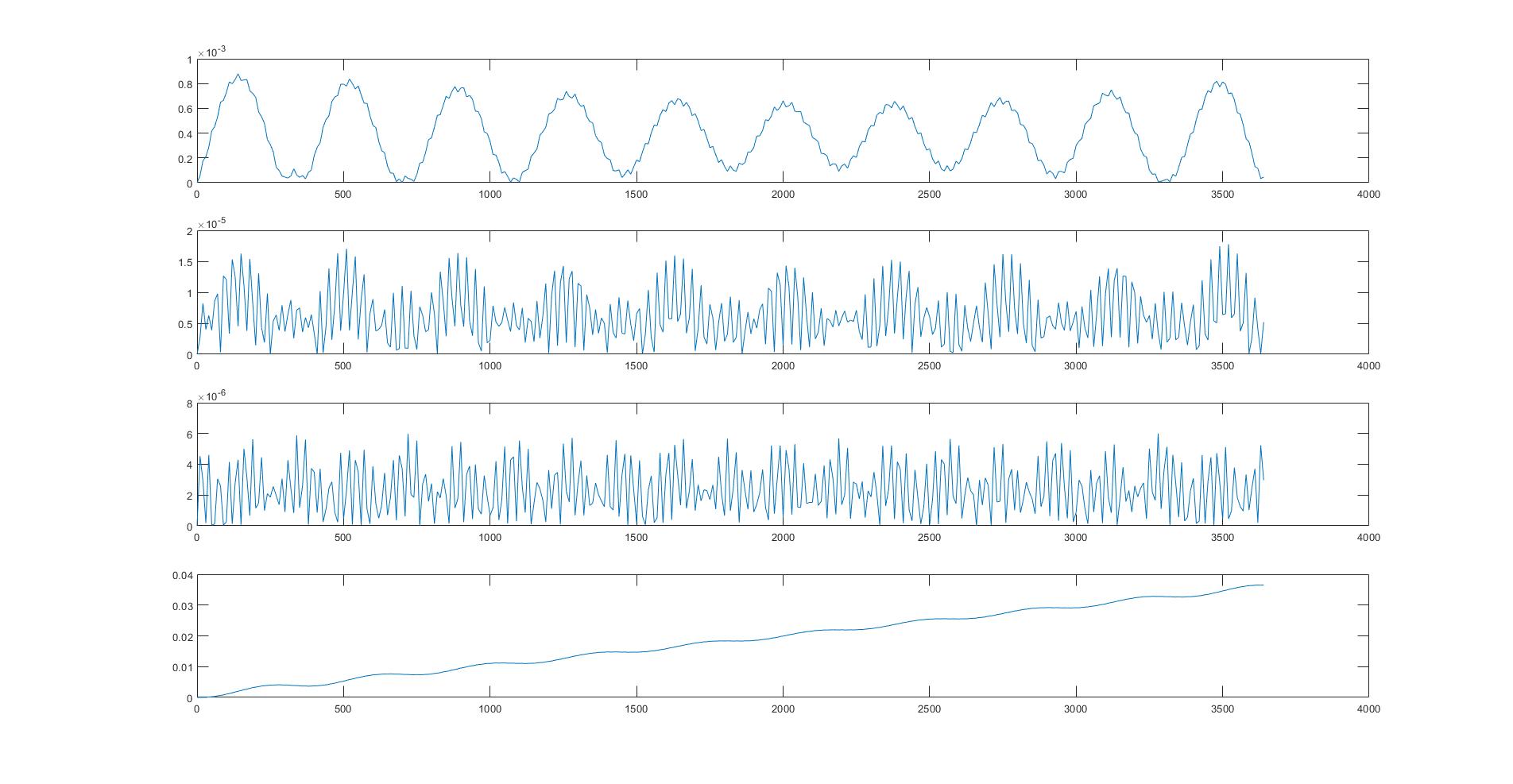The image size is (1513, 784).
Task: Select the sinusoidal curve in the top plot
Action: [x=731, y=128]
